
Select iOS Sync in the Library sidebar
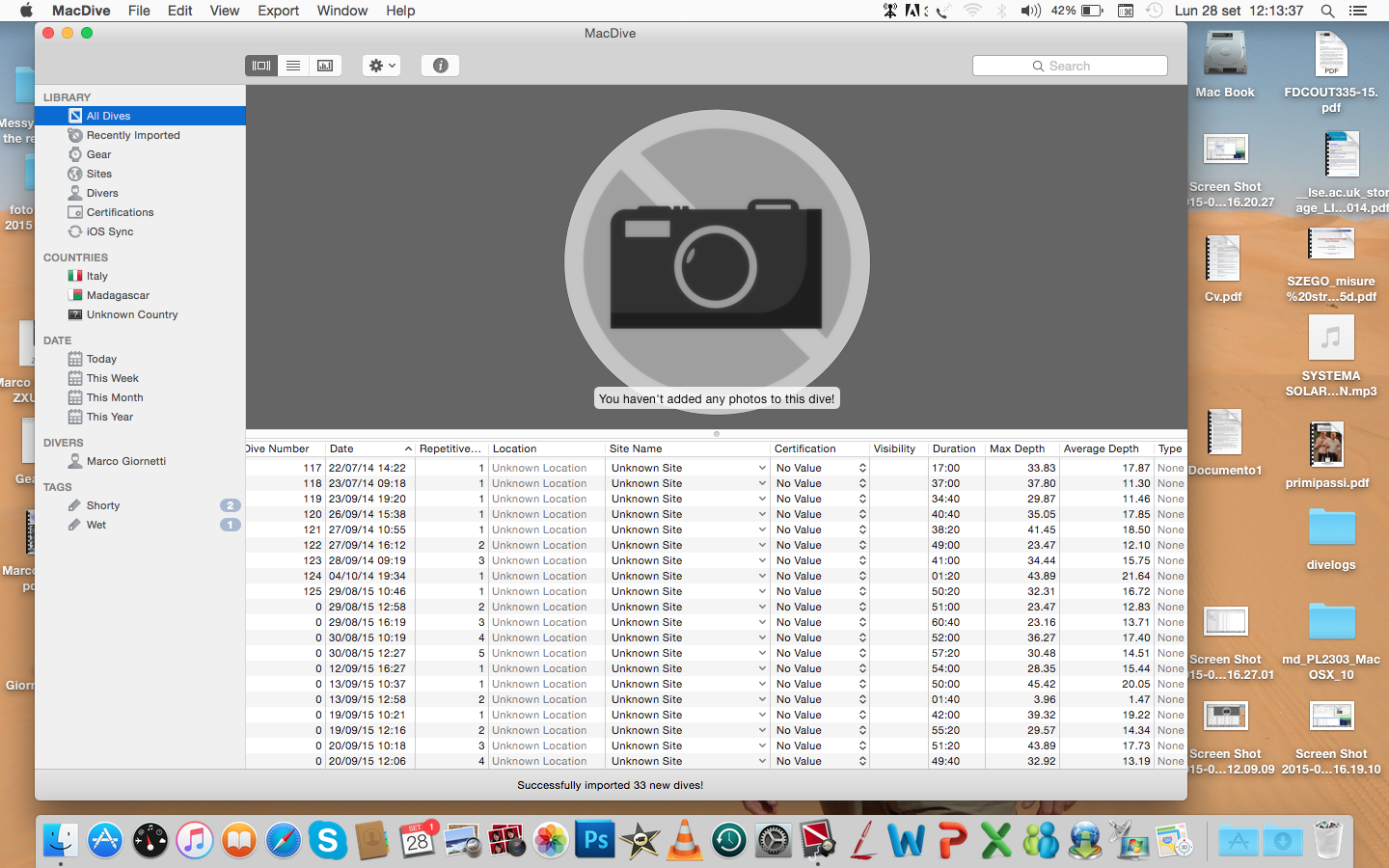click(109, 231)
